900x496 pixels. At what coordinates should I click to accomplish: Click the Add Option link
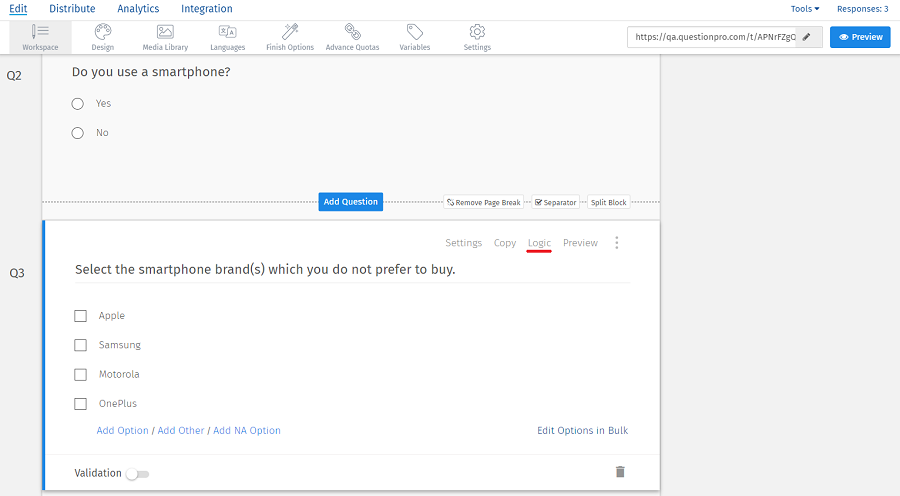pyautogui.click(x=122, y=431)
